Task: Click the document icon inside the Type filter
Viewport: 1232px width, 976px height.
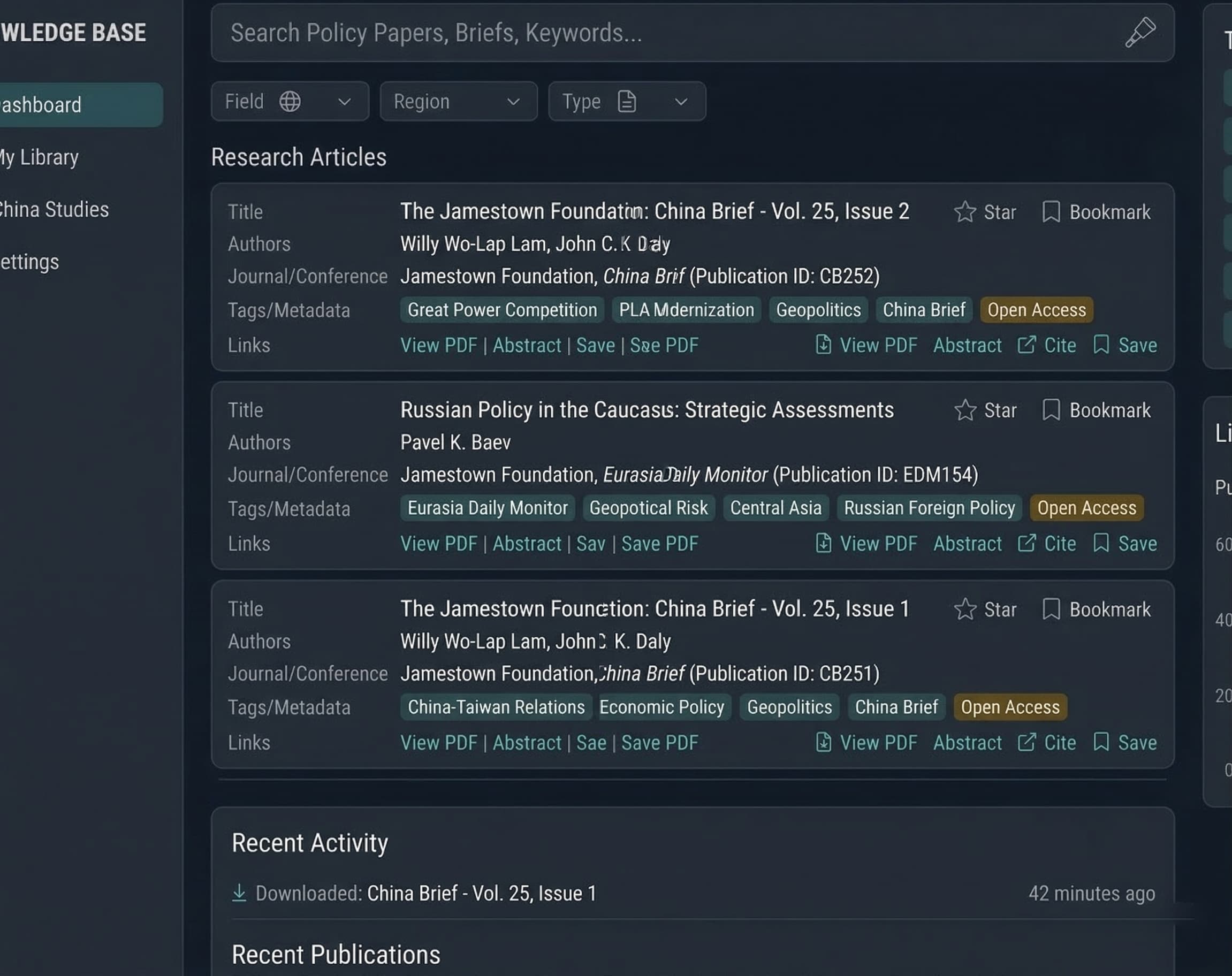Action: 627,101
